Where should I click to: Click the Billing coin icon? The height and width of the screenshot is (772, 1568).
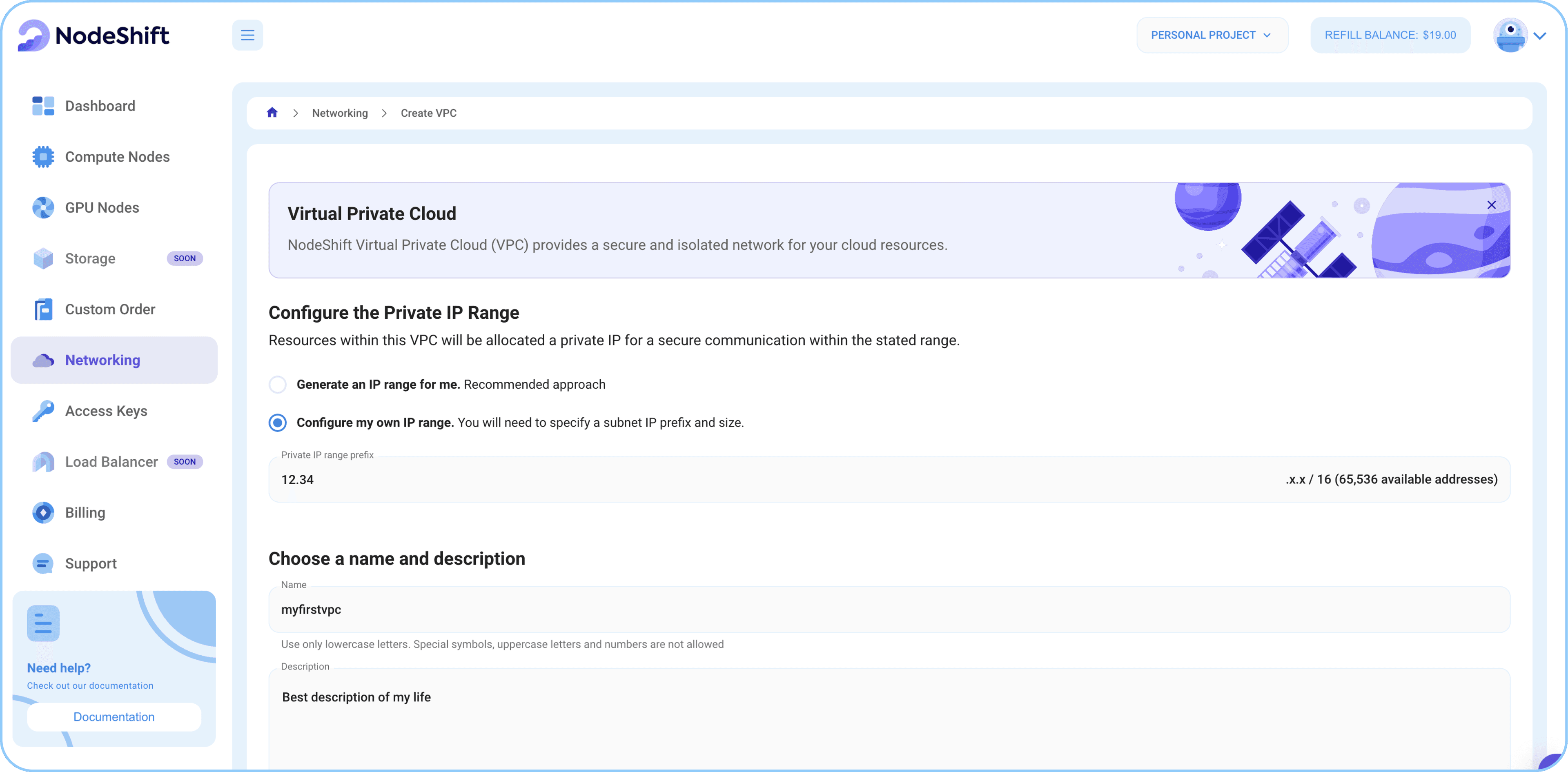tap(43, 513)
